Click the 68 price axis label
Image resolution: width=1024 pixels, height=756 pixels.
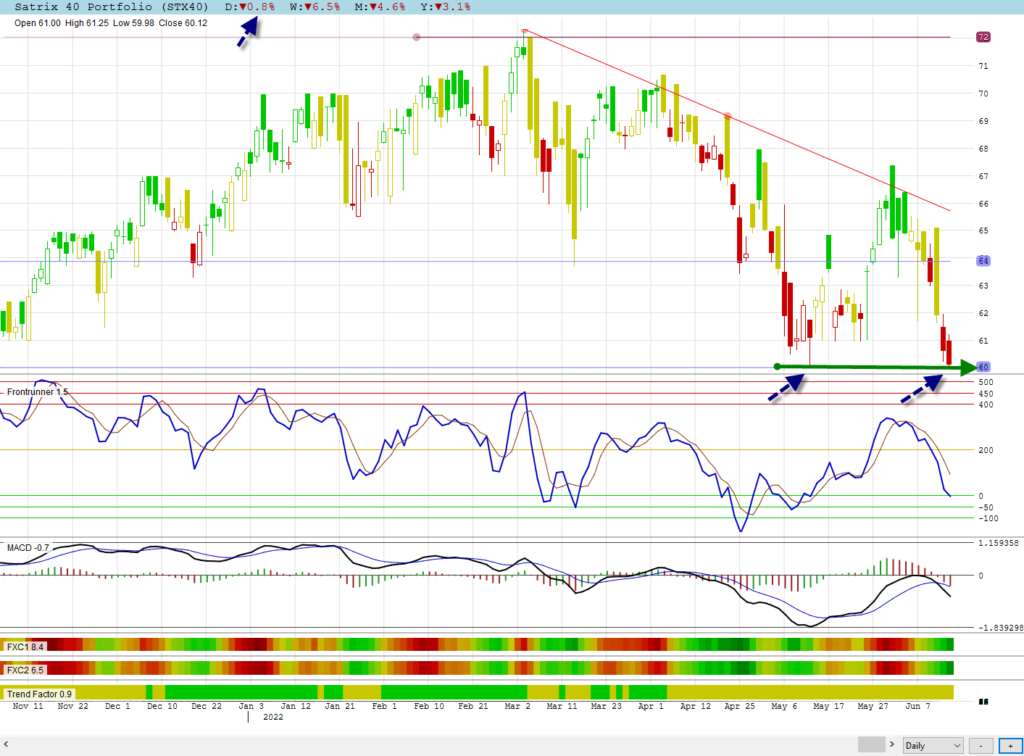coord(983,149)
